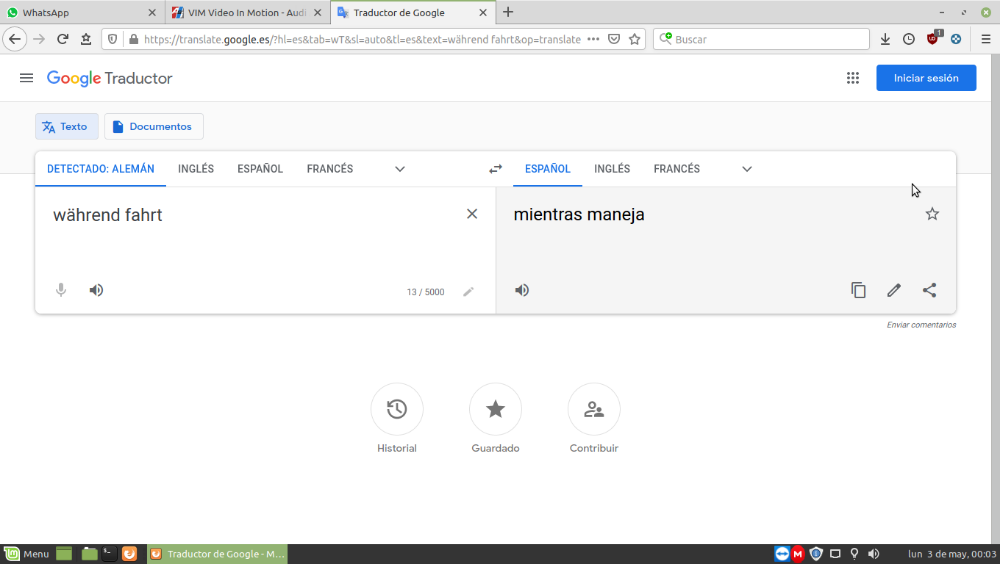Screen dimensions: 1000x564
Task: Start voice input with the microphone
Action: tap(61, 290)
